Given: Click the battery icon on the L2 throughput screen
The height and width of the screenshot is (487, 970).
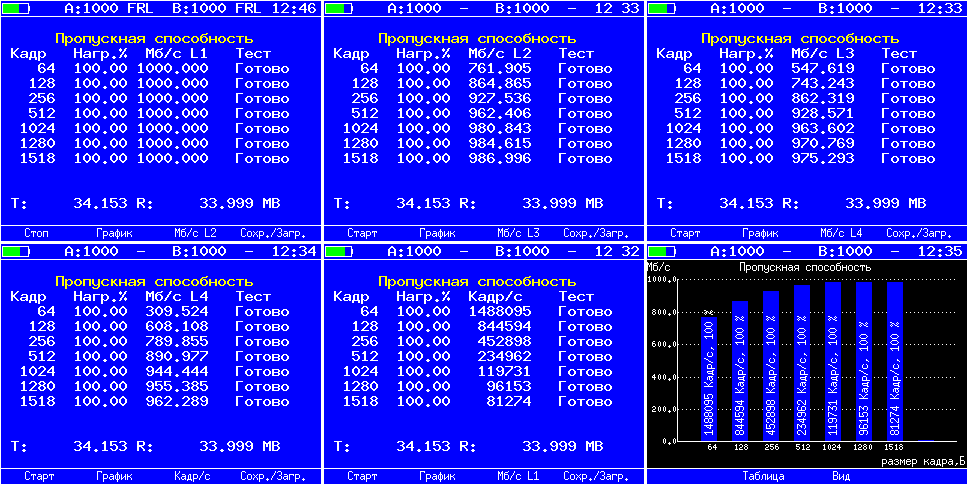Looking at the screenshot, I should [338, 9].
